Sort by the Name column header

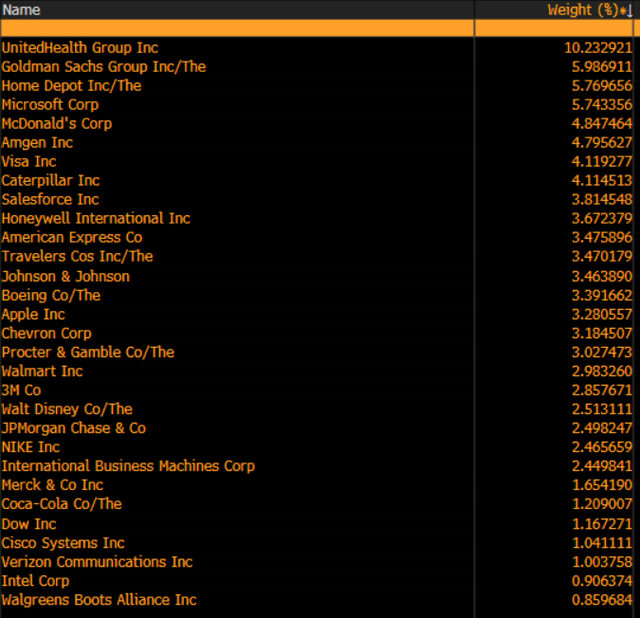click(21, 9)
